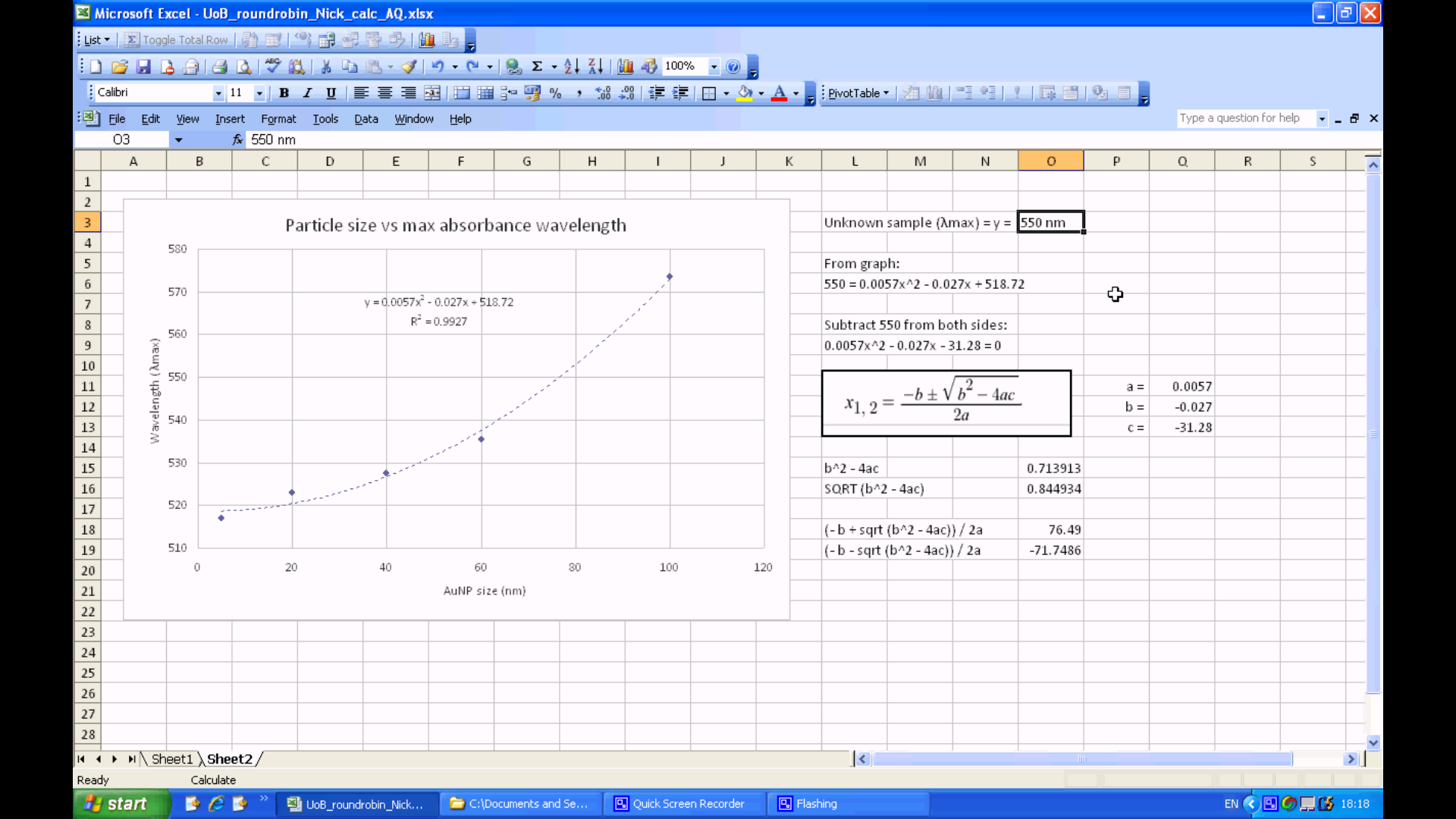The height and width of the screenshot is (819, 1456).
Task: Click the PivotTable toolbar button
Action: point(857,93)
